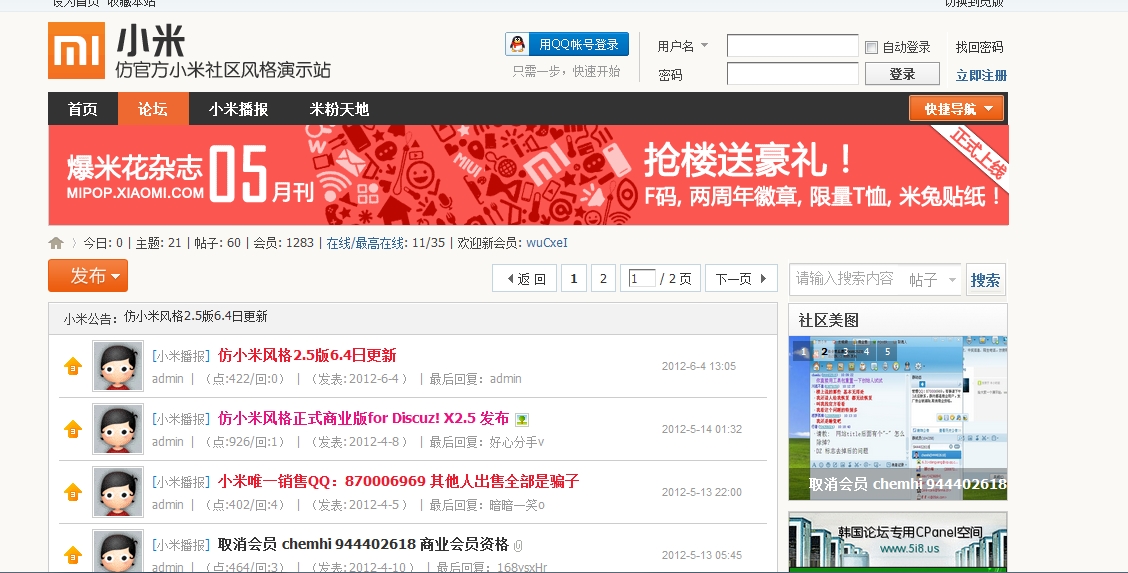Click 用QQ帐号登录 button
The width and height of the screenshot is (1128, 573).
point(567,45)
